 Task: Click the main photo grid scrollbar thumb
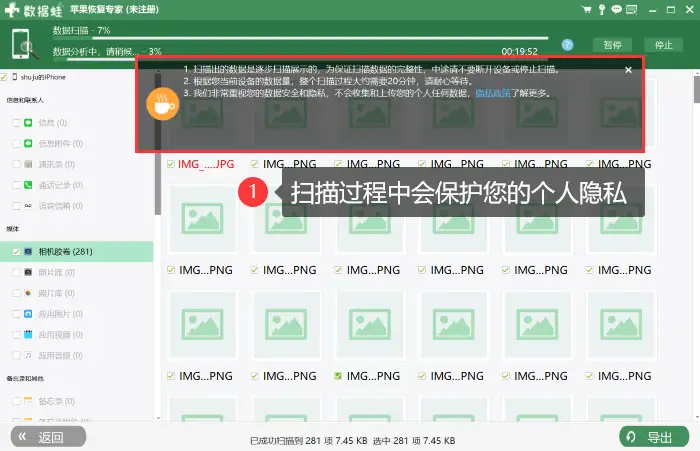[696, 89]
